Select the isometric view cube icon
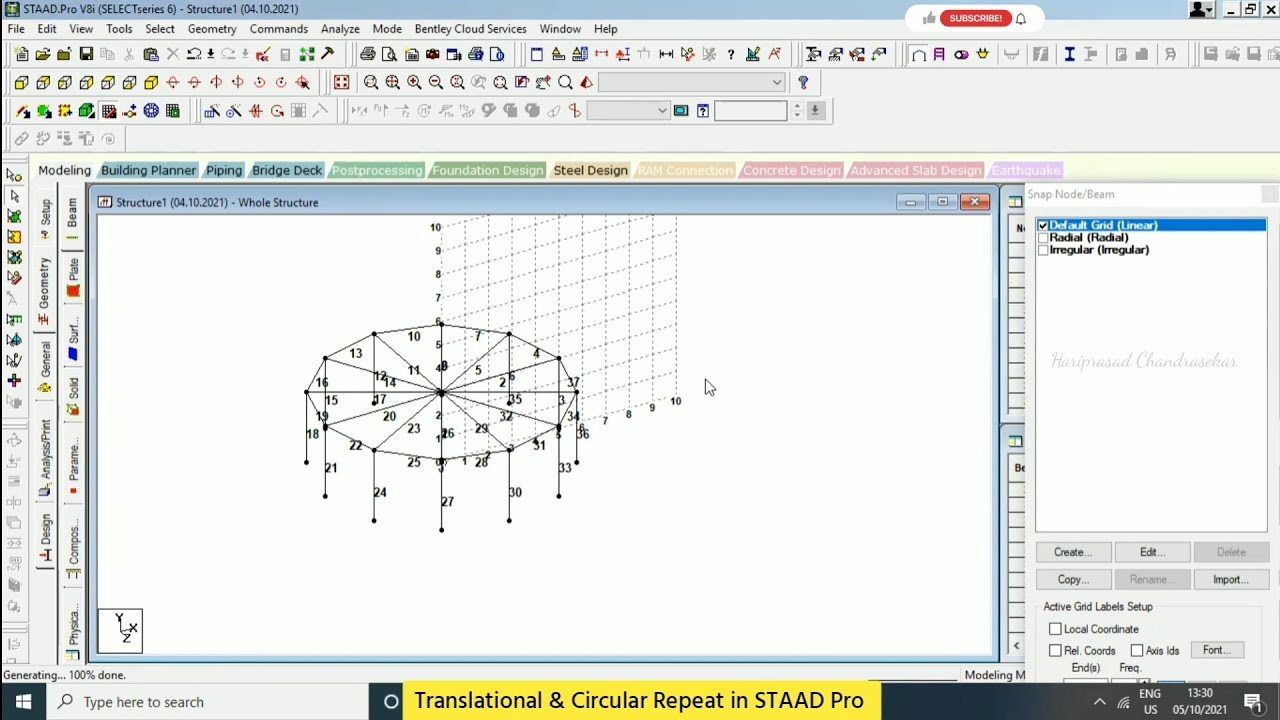1280x720 pixels. point(151,82)
